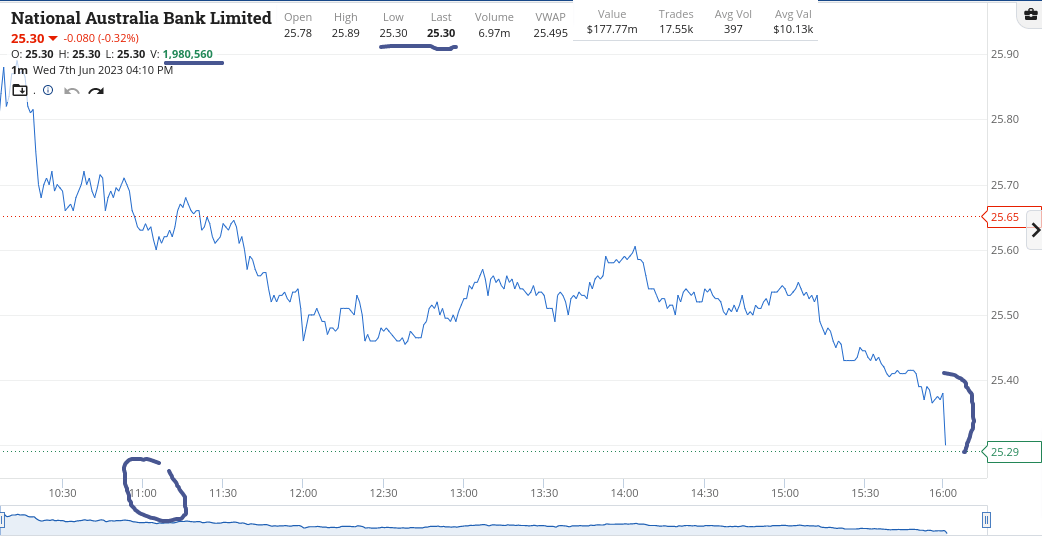Image resolution: width=1042 pixels, height=537 pixels.
Task: Click the Volume value 6.97m
Action: point(494,33)
